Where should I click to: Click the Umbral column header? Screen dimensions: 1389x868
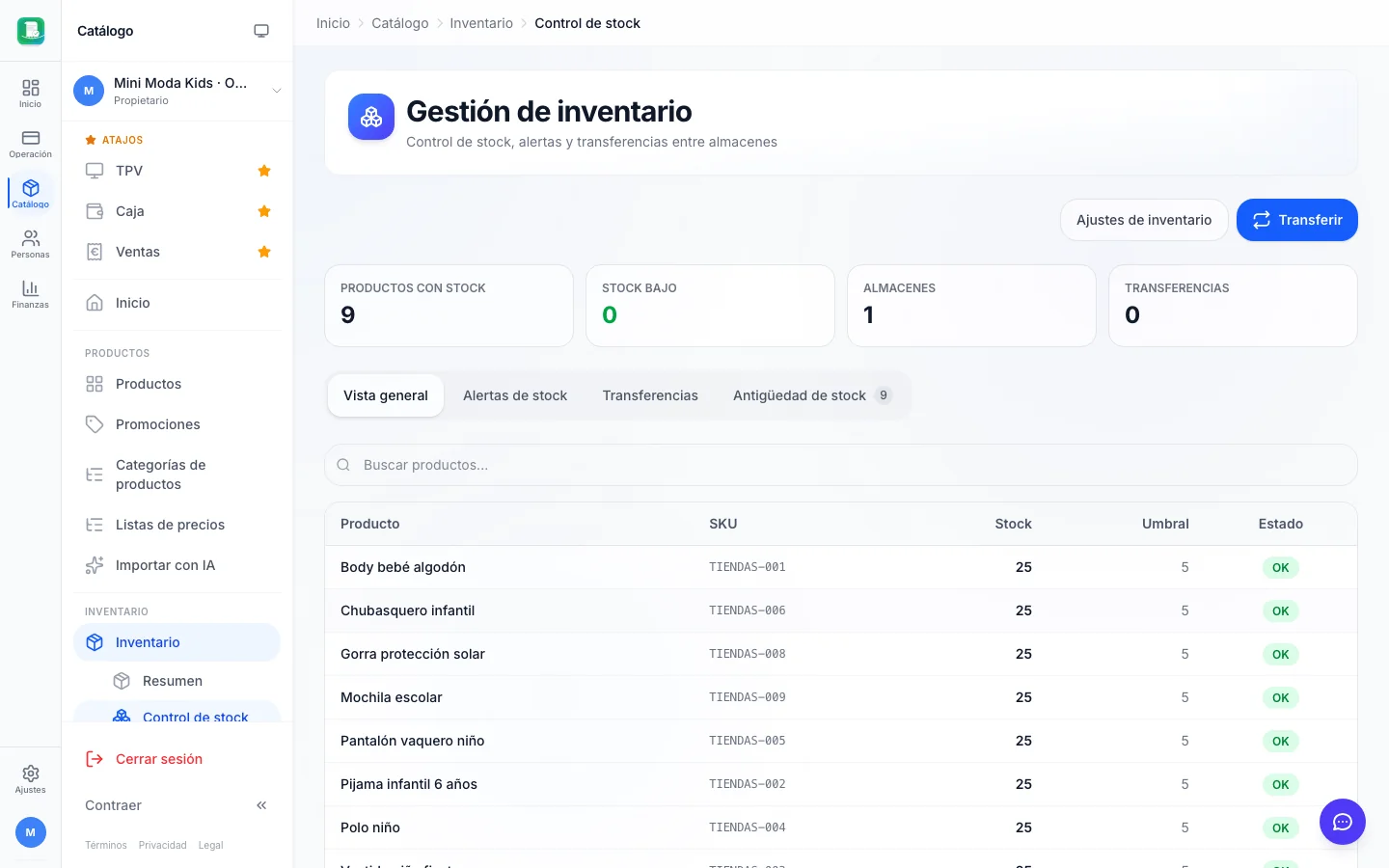(x=1165, y=524)
